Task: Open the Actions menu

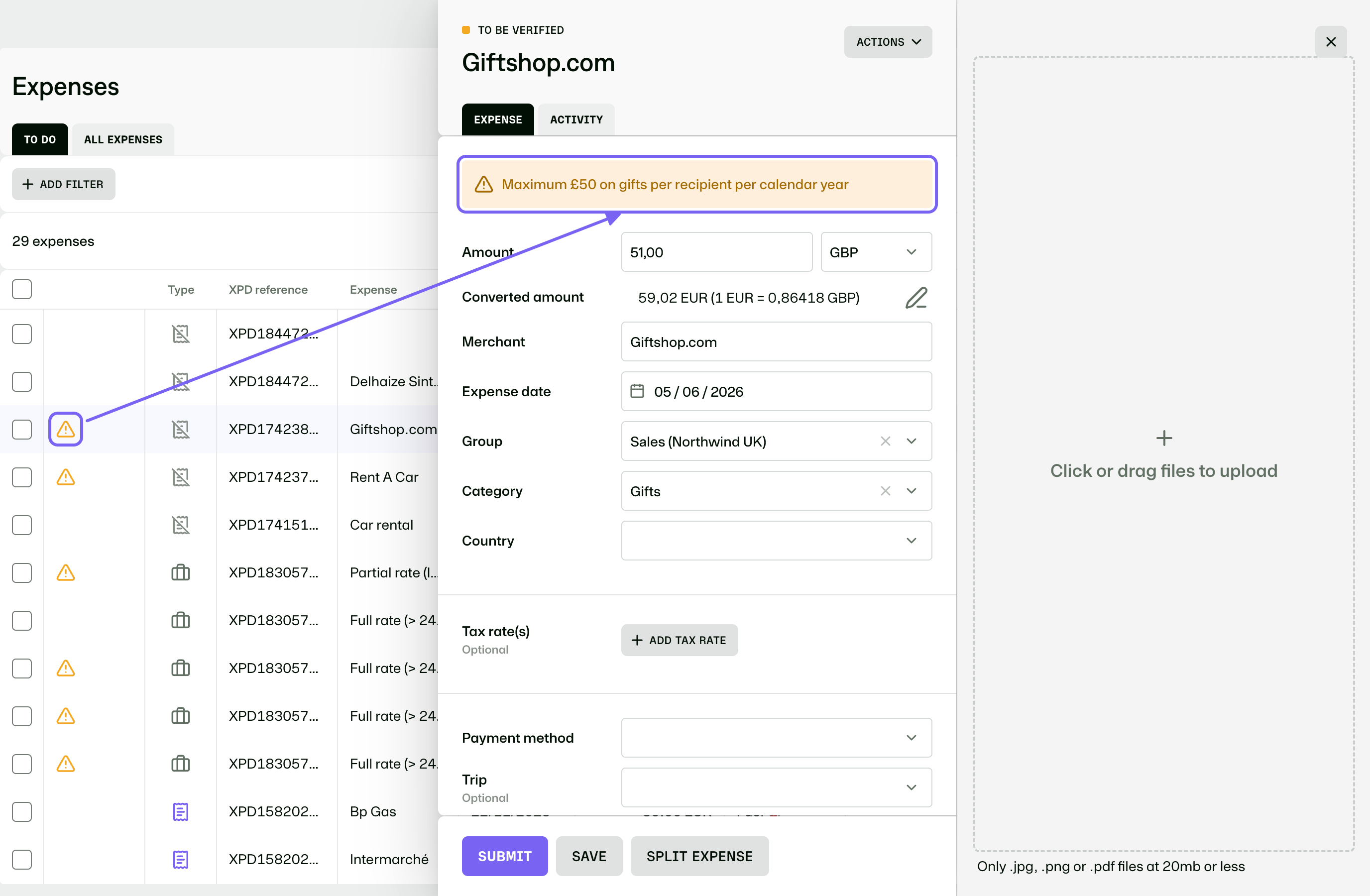Action: coord(888,41)
